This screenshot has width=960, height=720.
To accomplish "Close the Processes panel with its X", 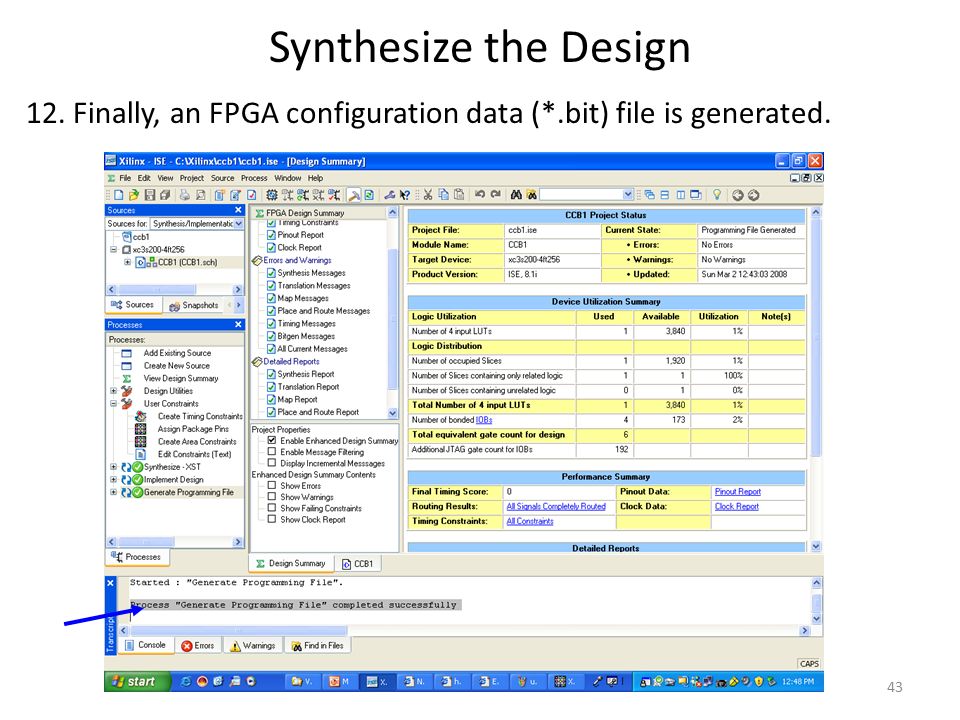I will click(x=238, y=324).
